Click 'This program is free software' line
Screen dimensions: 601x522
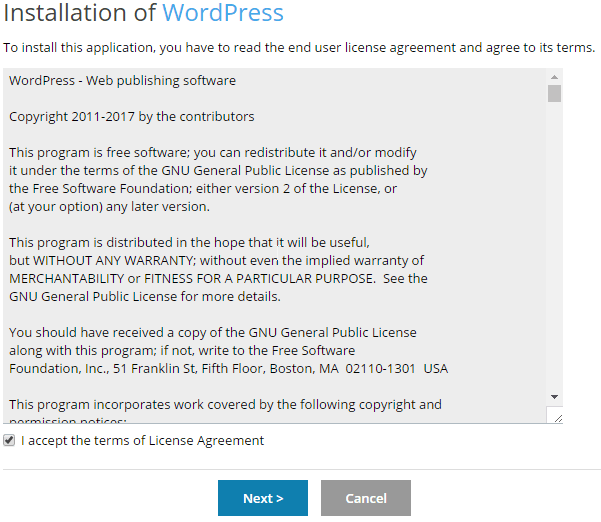pyautogui.click(x=213, y=153)
